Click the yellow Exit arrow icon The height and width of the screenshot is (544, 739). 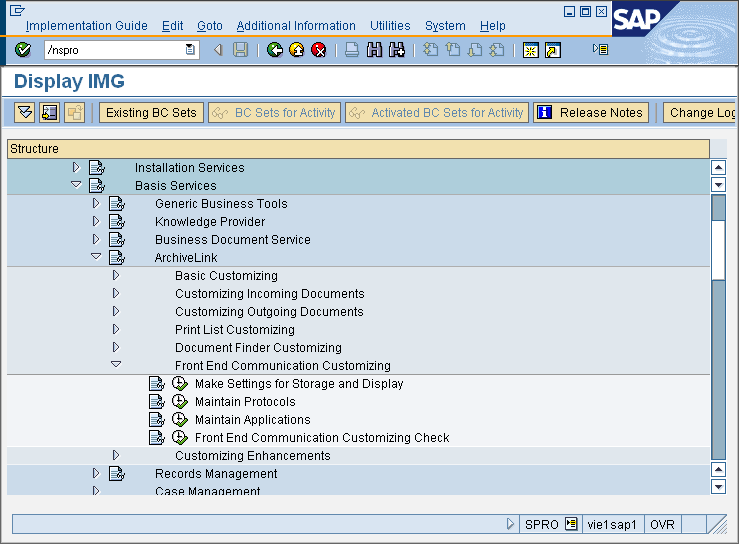coord(297,50)
